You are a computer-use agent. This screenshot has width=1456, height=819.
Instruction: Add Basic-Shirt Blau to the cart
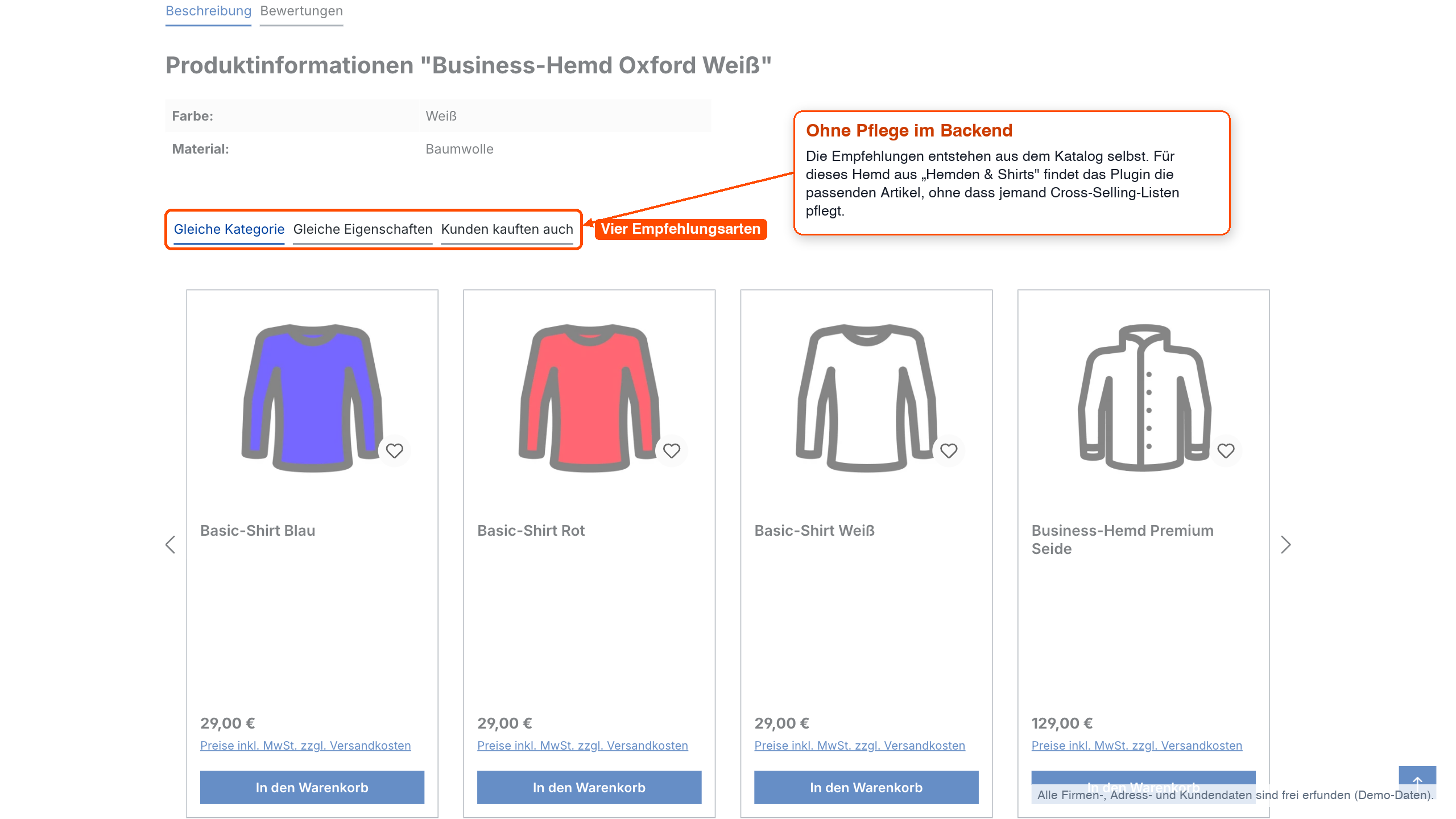tap(312, 787)
